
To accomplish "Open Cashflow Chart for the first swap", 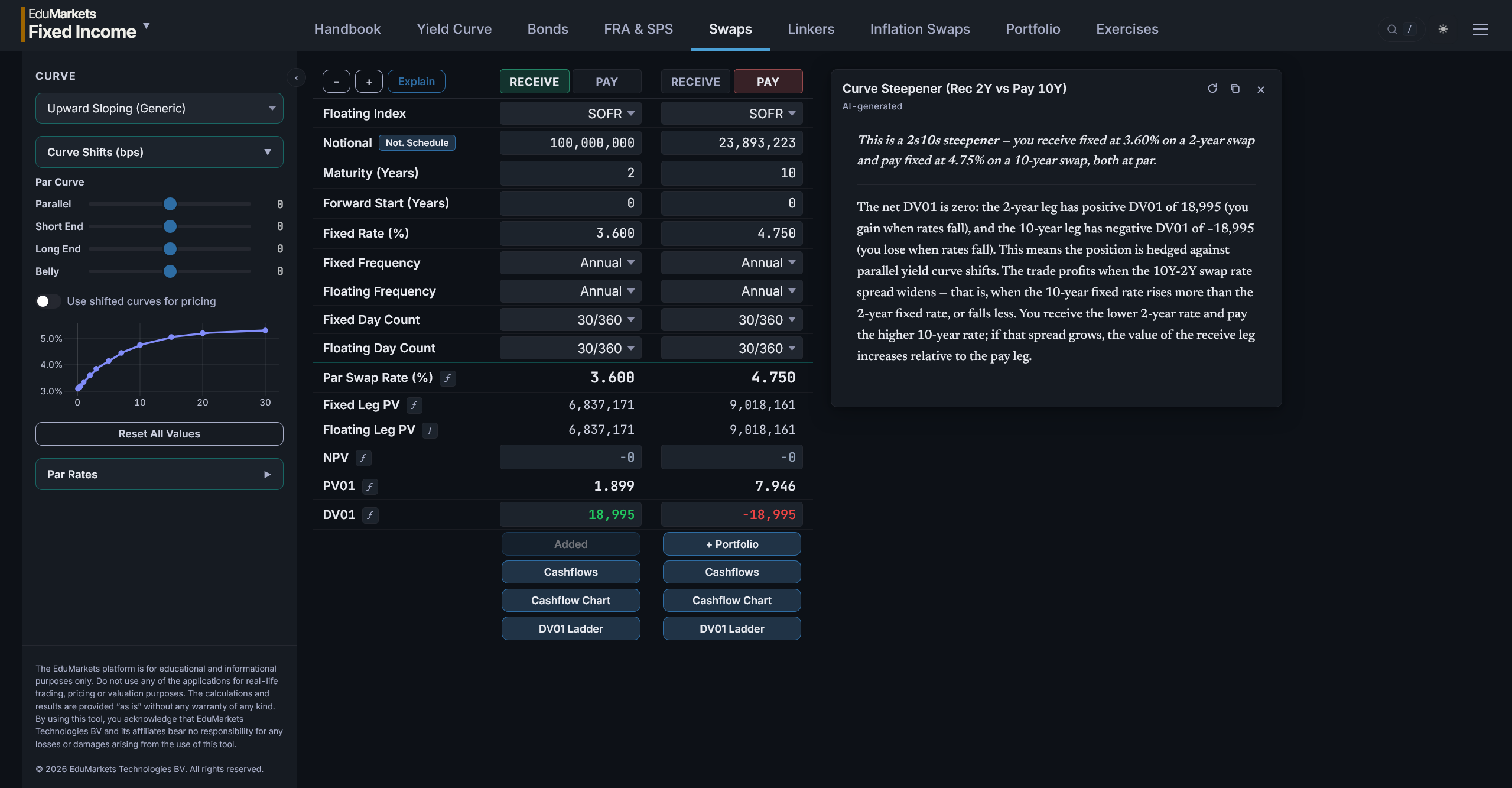I will 570,601.
